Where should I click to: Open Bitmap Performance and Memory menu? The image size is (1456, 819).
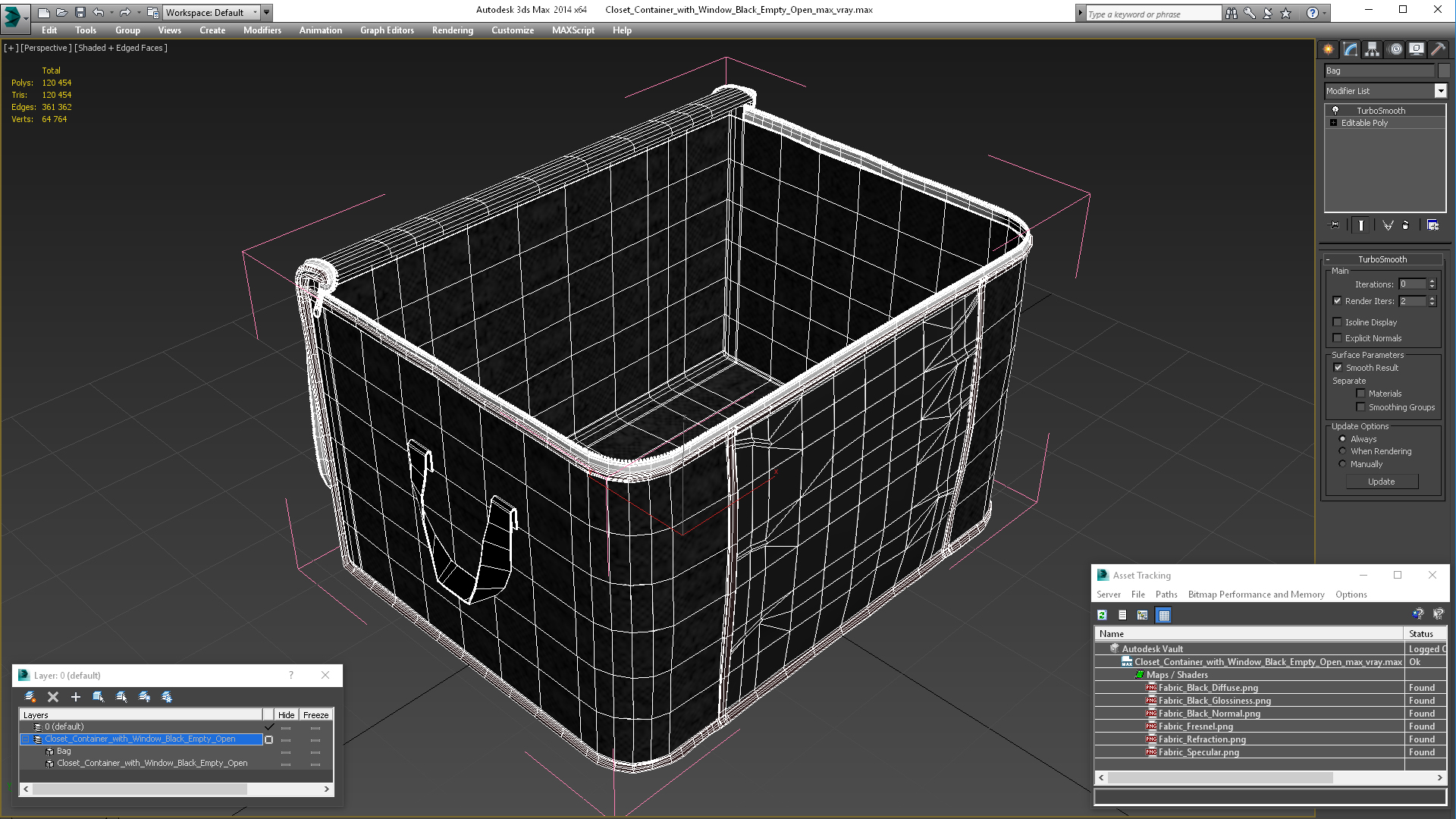point(1256,595)
